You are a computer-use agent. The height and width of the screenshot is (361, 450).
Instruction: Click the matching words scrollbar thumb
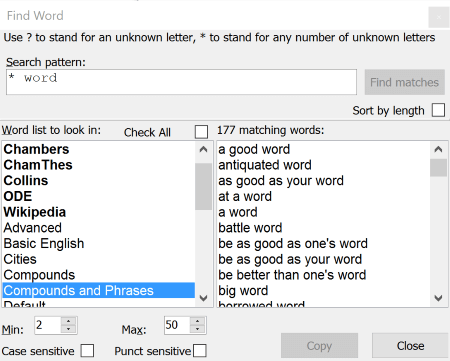point(438,168)
